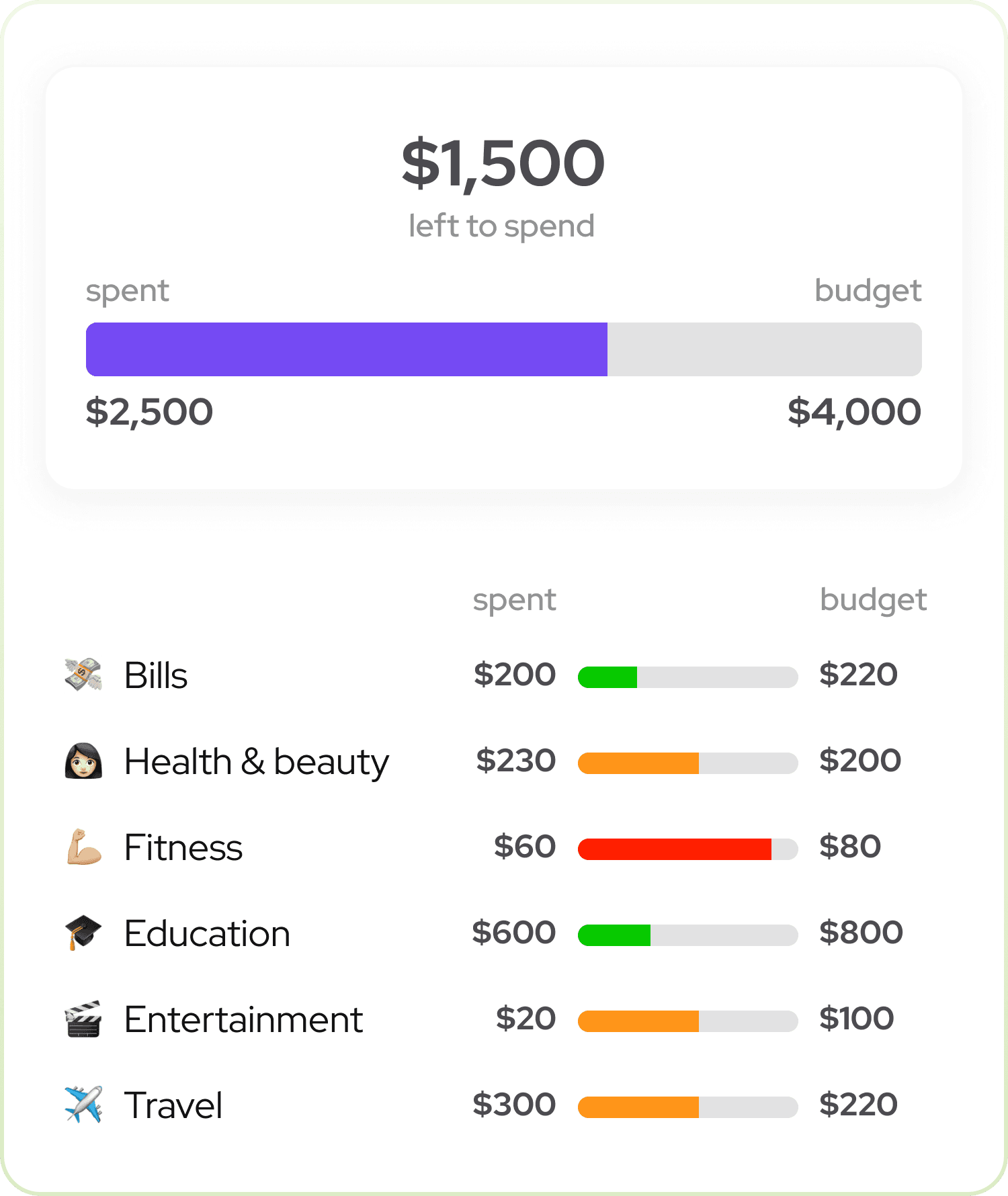Screen dimensions: 1008x1196
Task: Click the flying money Bills icon
Action: 83,675
